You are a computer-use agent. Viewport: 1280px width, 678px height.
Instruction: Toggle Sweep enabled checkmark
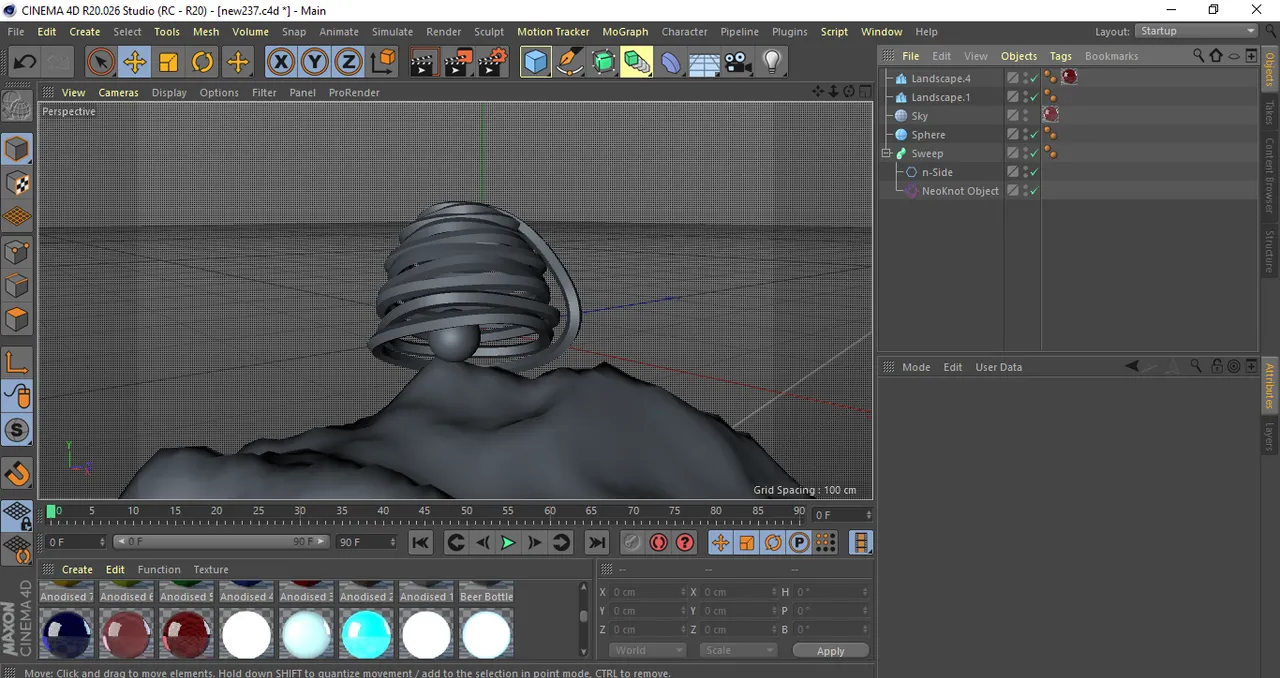pos(1034,154)
